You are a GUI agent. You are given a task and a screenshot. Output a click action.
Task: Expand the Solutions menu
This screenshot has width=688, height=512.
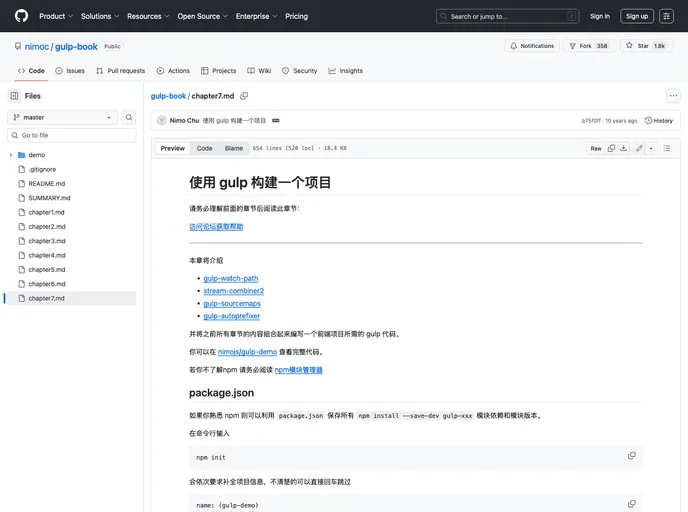click(x=100, y=16)
